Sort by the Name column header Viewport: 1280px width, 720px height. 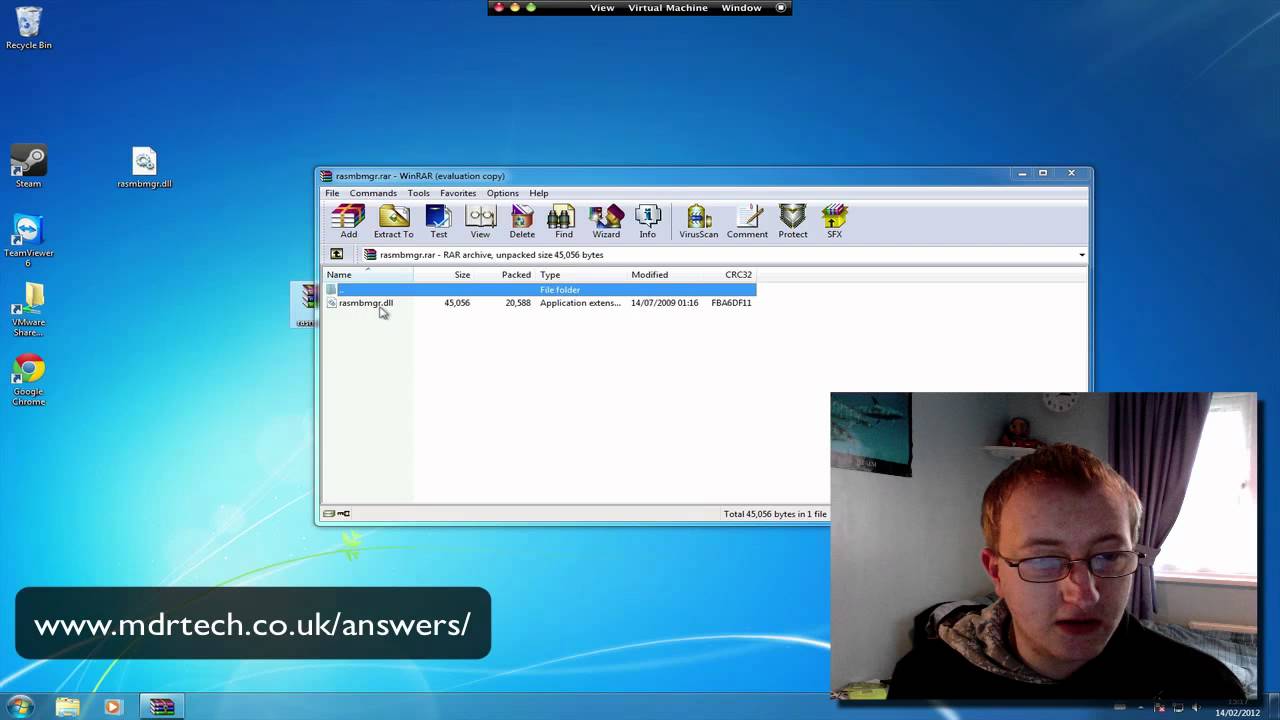click(367, 275)
